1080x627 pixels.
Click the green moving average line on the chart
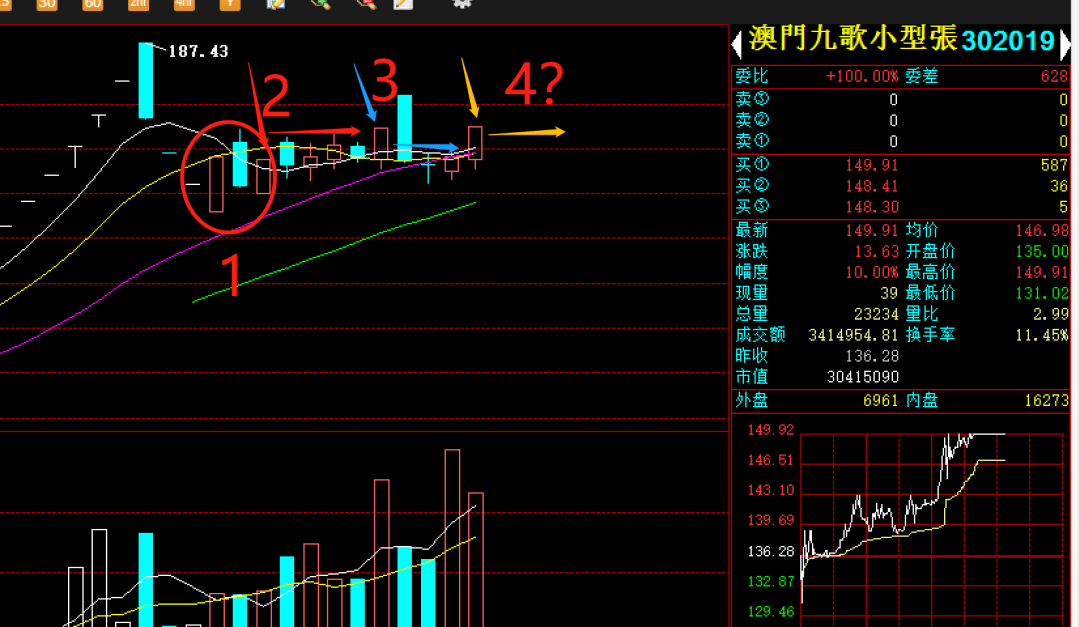[x=334, y=252]
